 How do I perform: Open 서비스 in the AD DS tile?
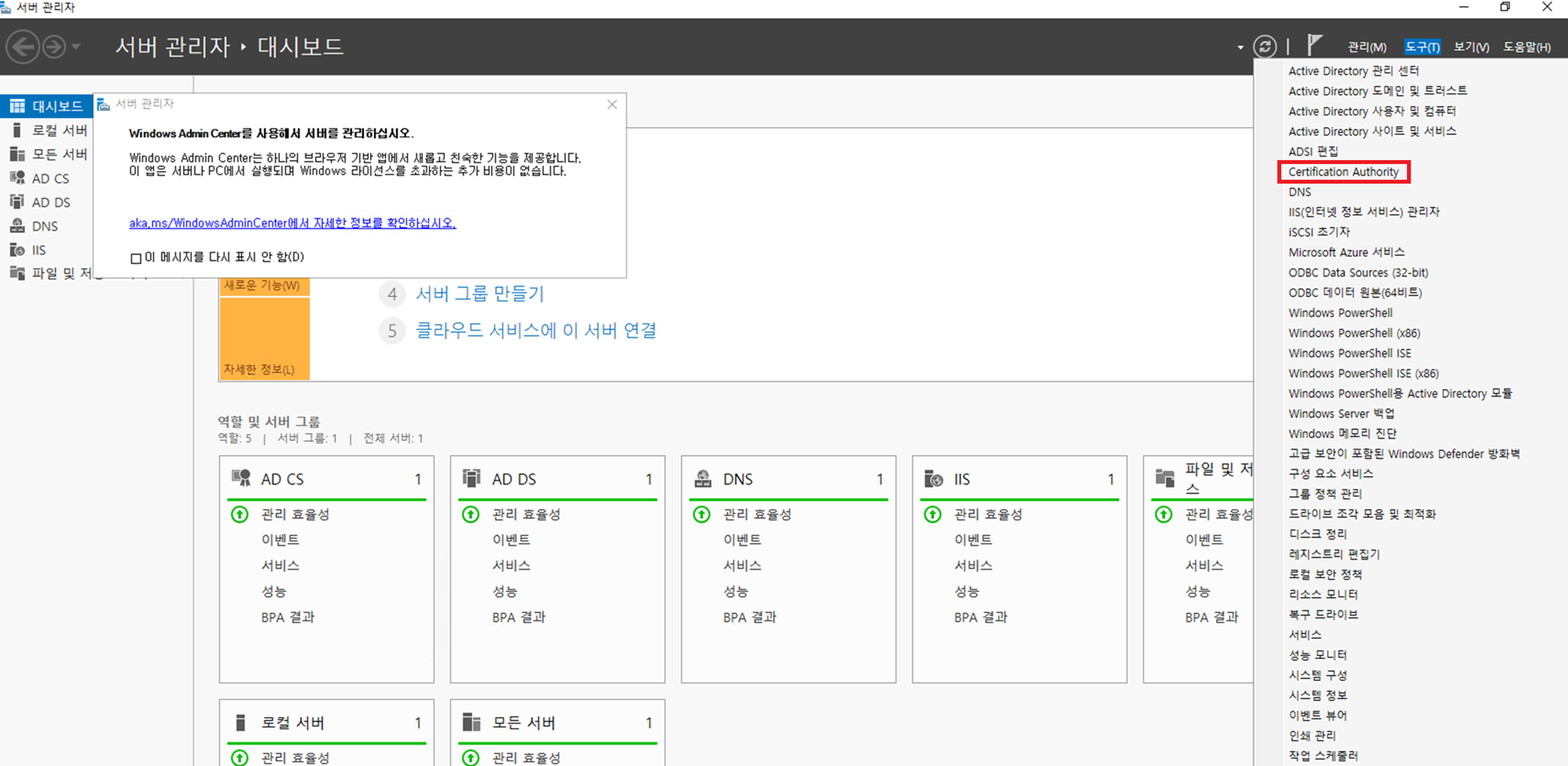click(511, 566)
